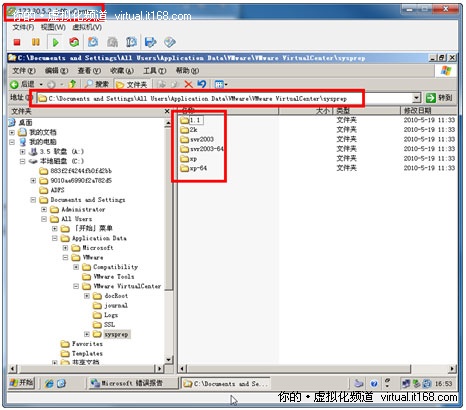Click the 开始 Start button

click(21, 383)
